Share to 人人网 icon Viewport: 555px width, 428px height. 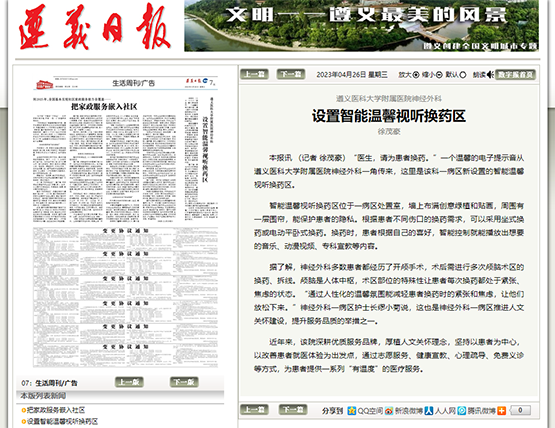click(x=429, y=411)
